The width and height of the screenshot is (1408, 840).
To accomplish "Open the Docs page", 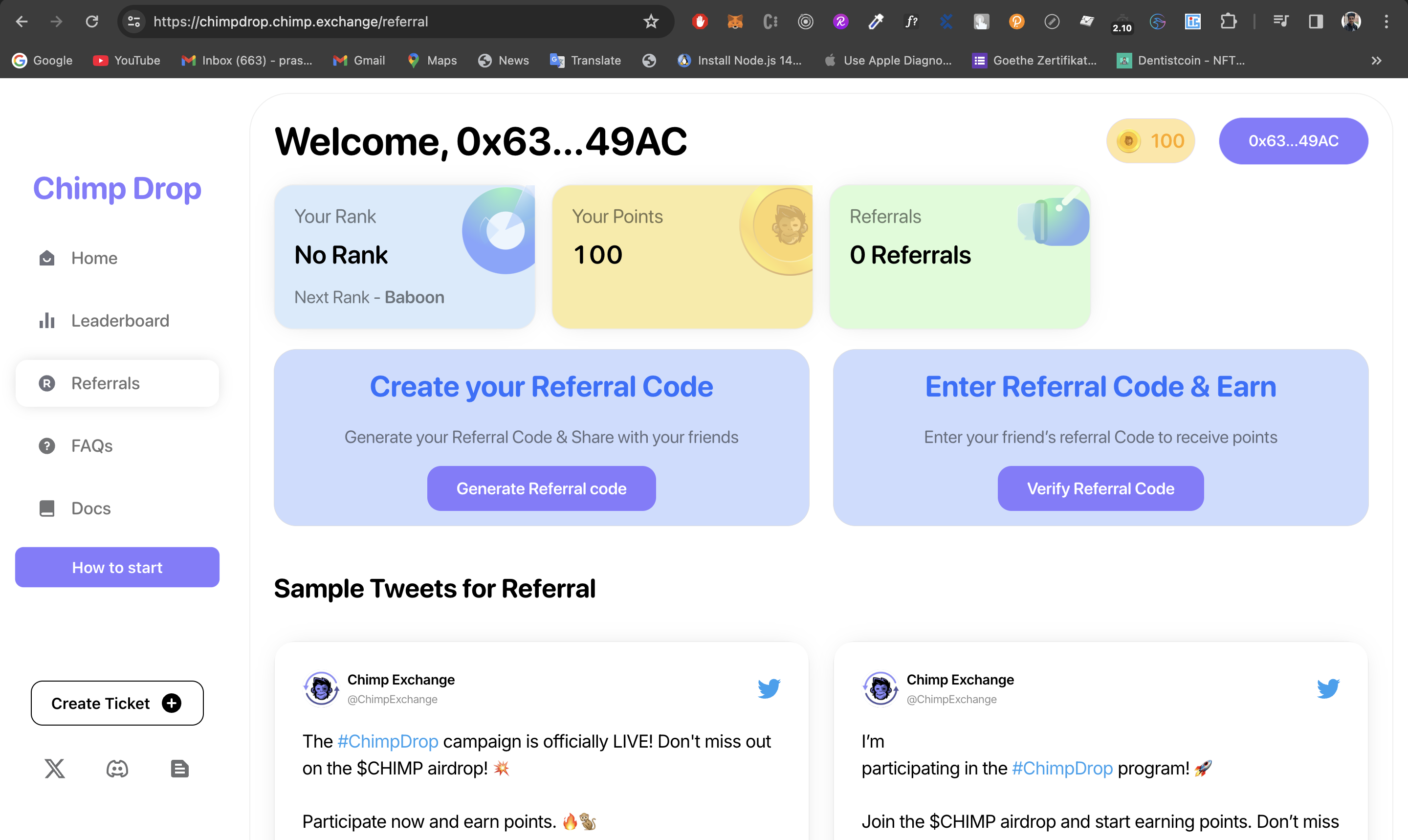I will (x=90, y=508).
